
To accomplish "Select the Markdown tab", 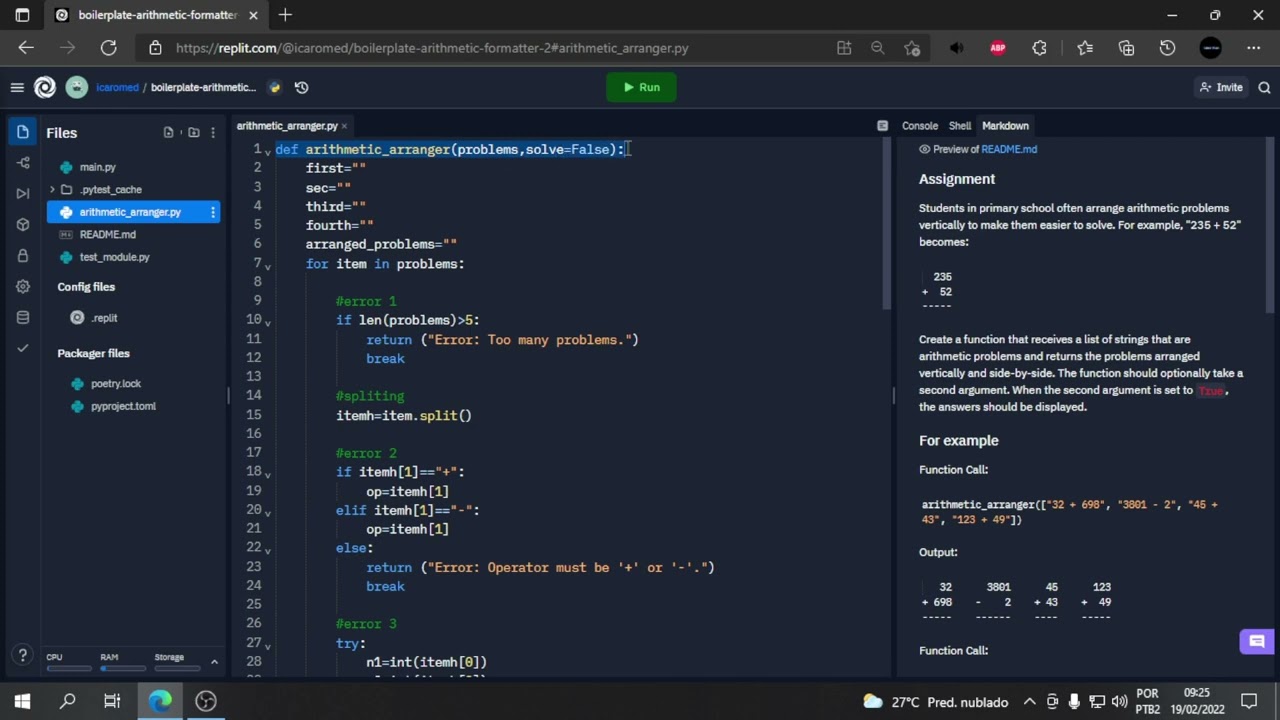I will pyautogui.click(x=1005, y=126).
